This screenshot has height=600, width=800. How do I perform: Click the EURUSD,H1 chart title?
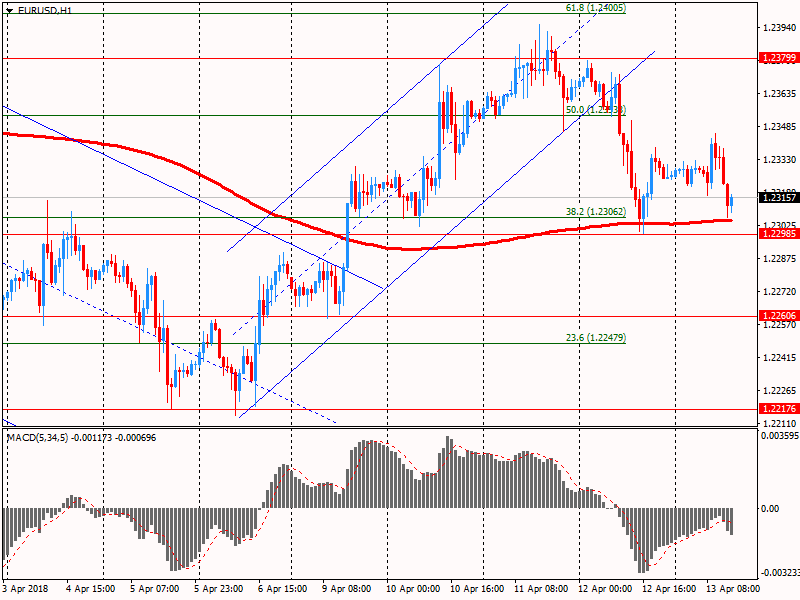click(44, 10)
